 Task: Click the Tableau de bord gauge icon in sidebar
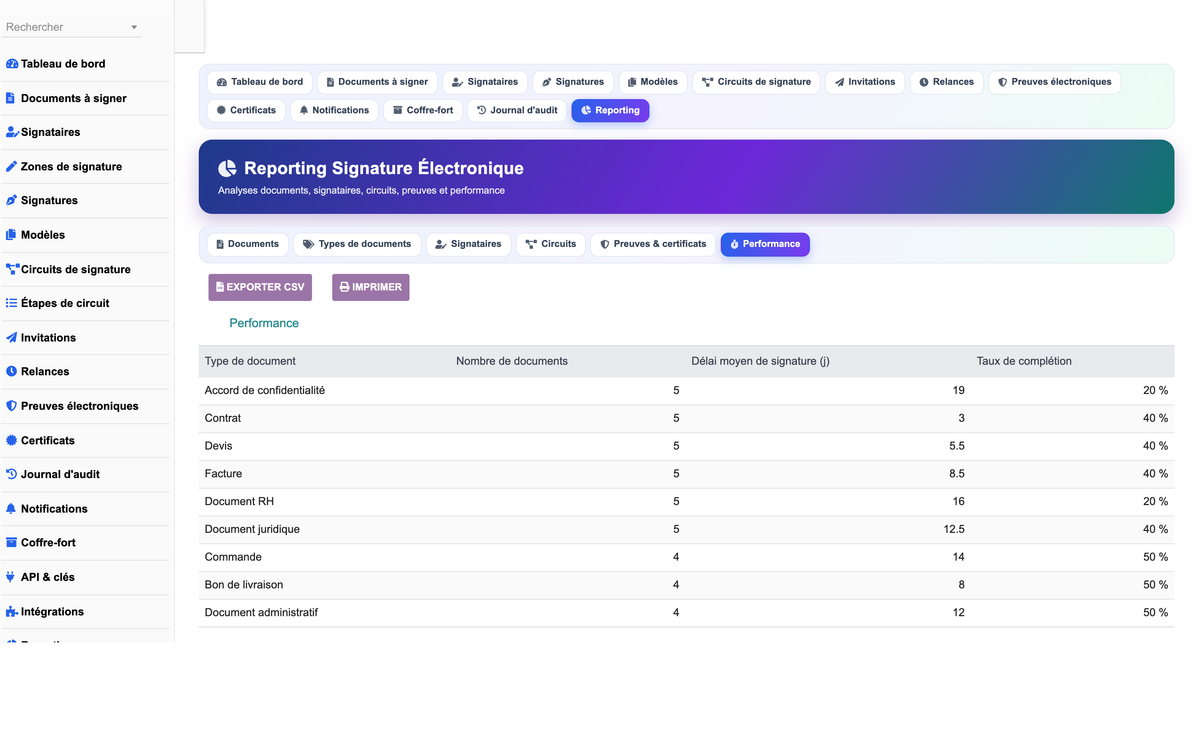(12, 64)
